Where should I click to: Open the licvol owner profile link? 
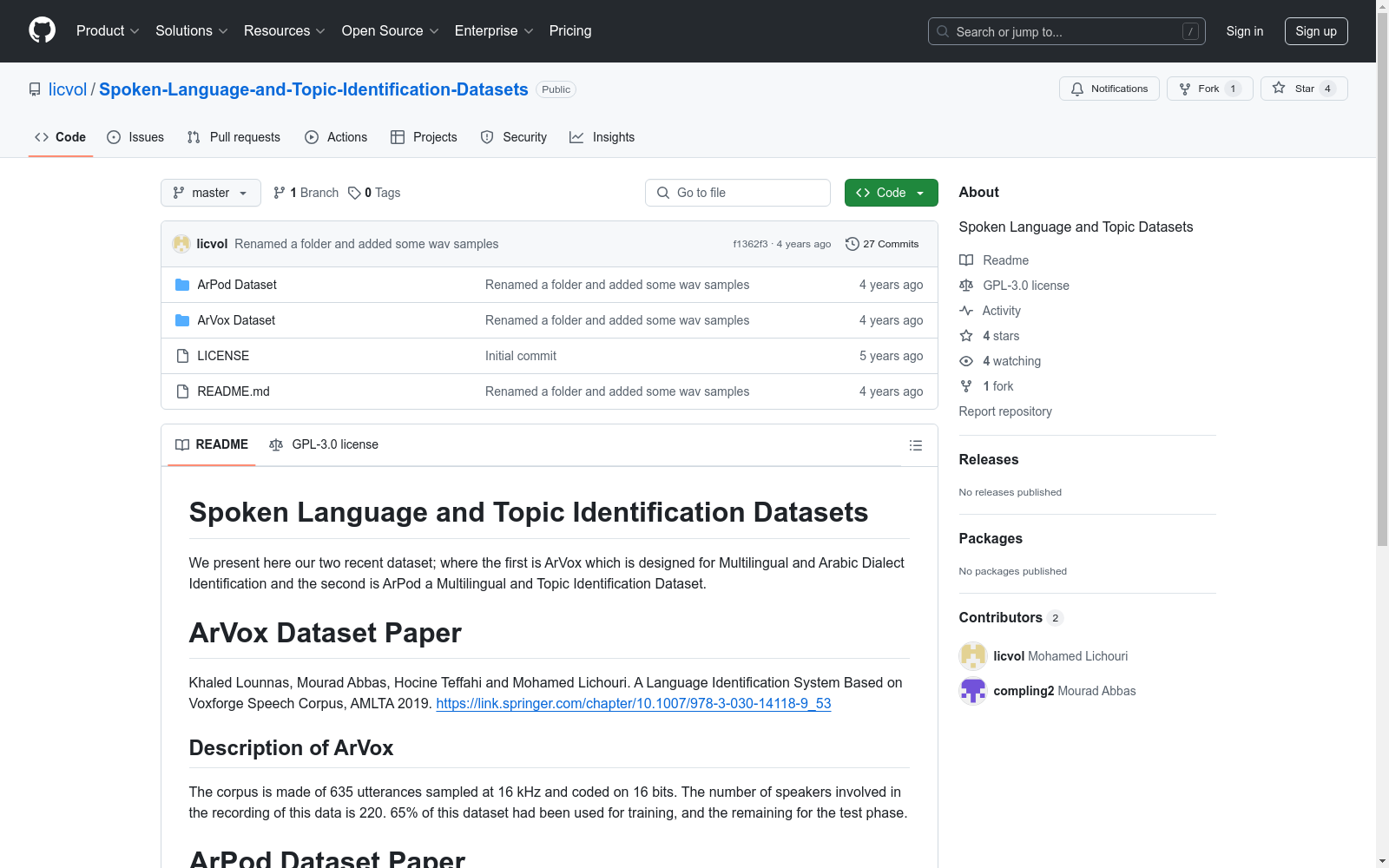(68, 89)
